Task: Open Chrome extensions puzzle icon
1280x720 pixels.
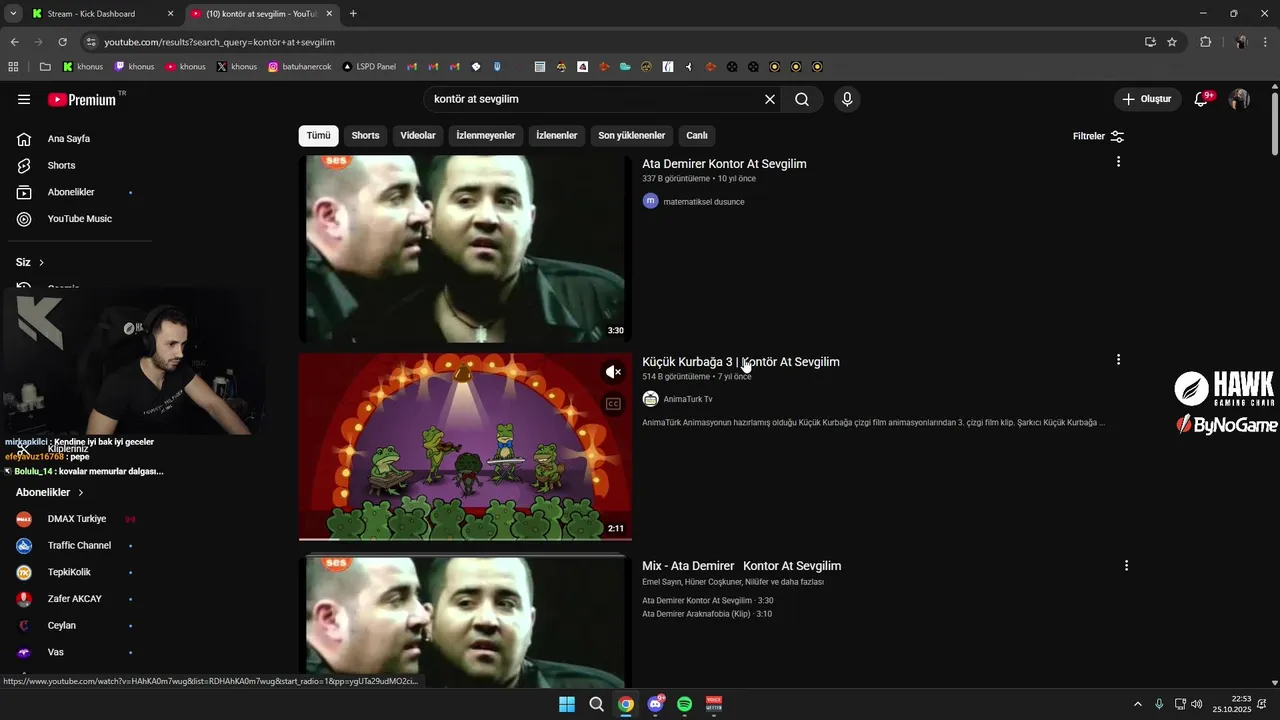Action: pos(1205,42)
